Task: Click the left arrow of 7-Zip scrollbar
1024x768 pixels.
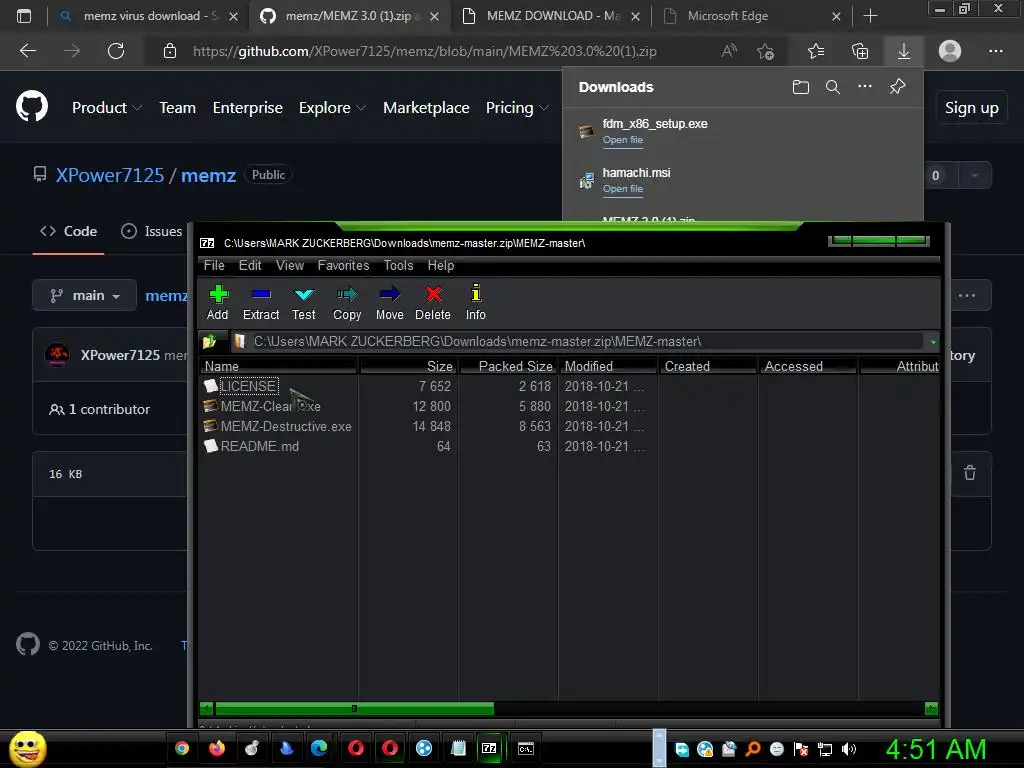Action: [x=206, y=709]
